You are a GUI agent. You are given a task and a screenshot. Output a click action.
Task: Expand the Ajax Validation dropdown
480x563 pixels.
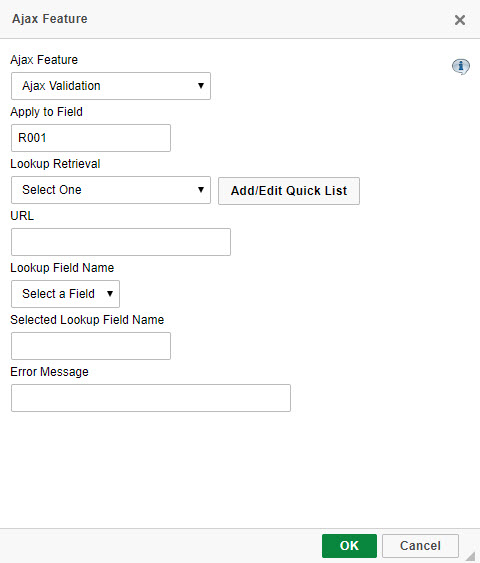point(111,86)
